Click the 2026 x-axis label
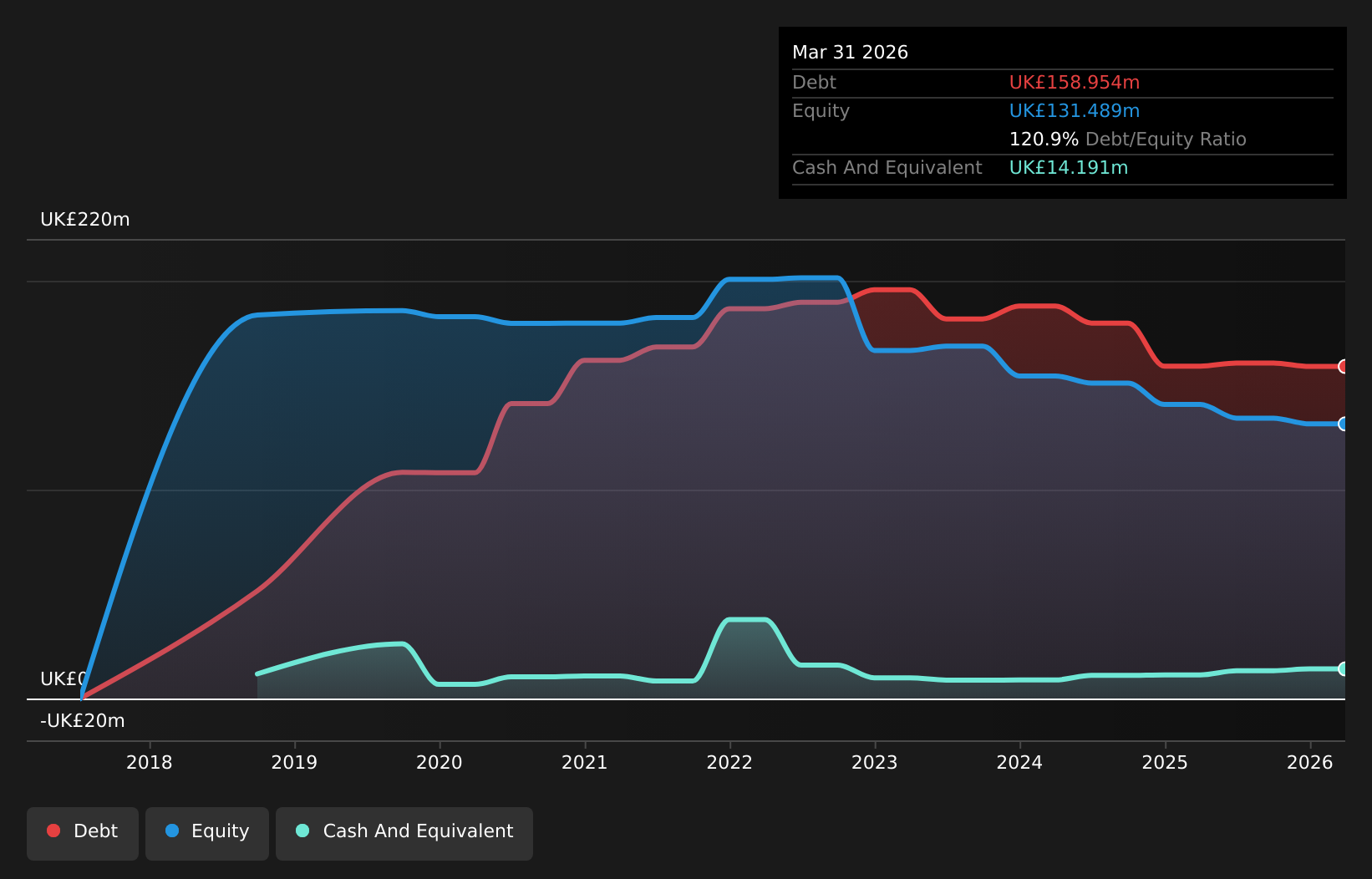 coord(1310,762)
